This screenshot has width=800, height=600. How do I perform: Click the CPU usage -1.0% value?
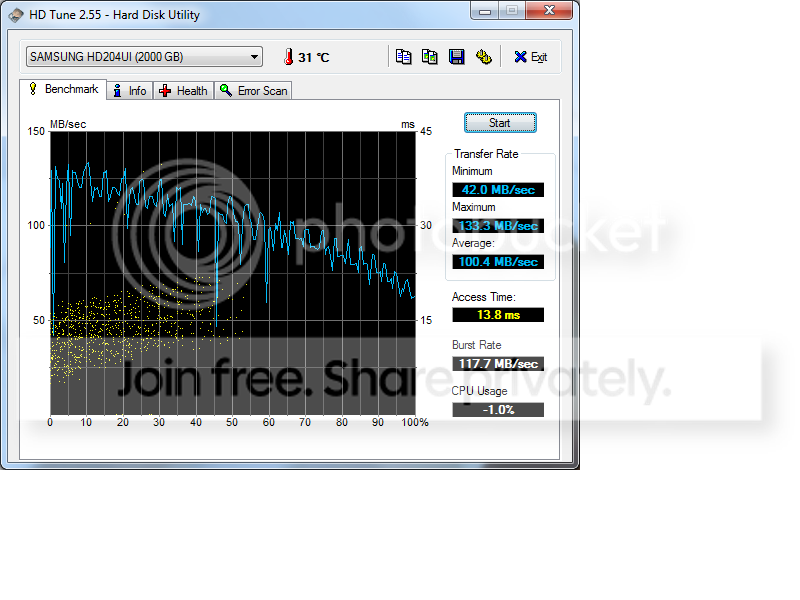[498, 410]
